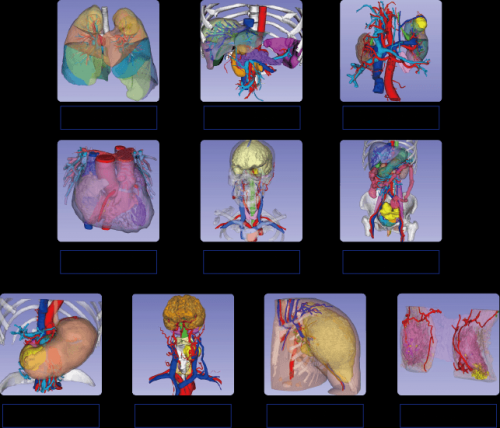Screen dimensions: 500x428
Task: Click the label box below yellow tumor model
Action: [315, 416]
